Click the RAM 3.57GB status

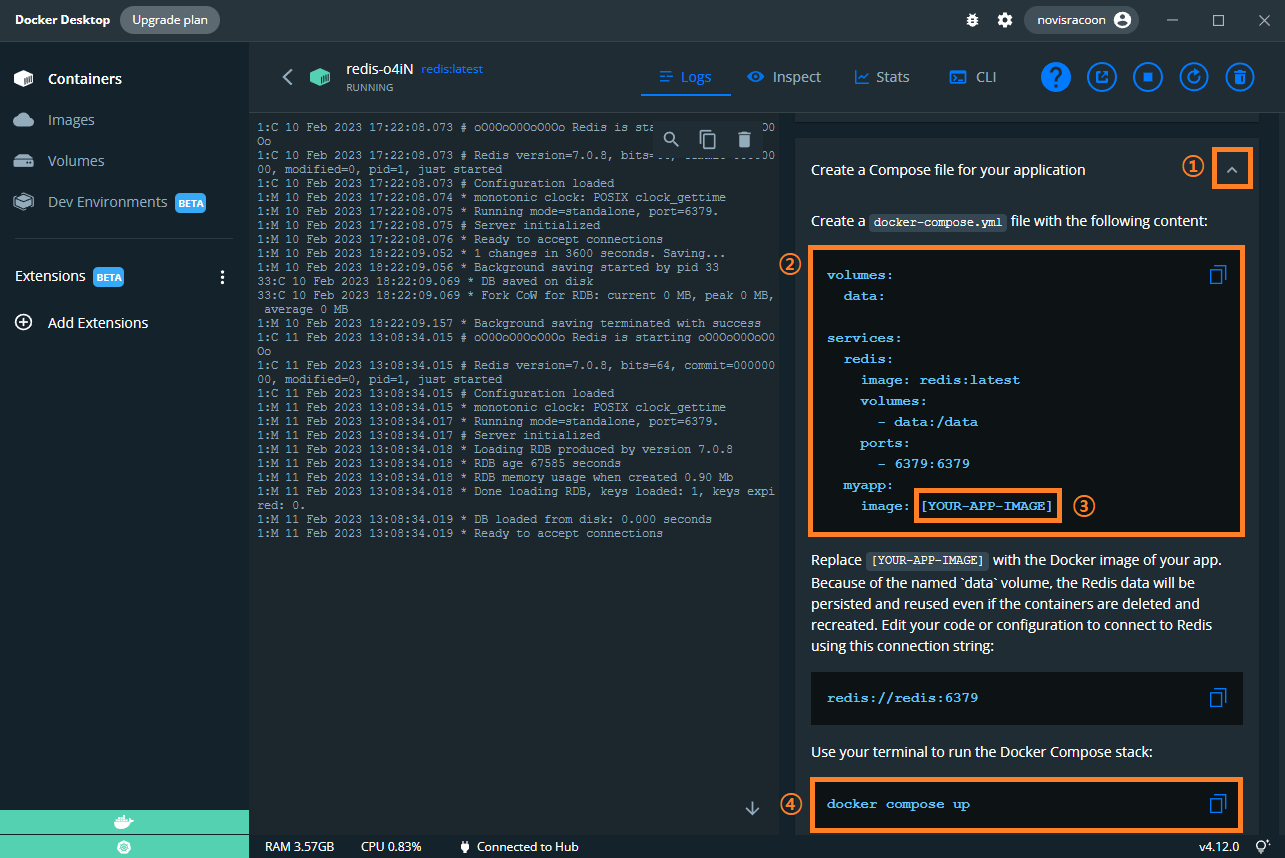click(299, 847)
